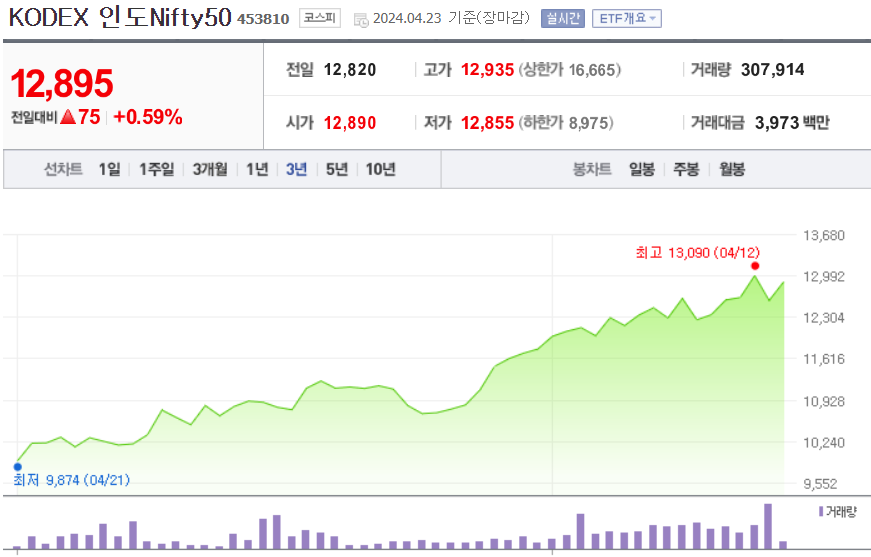The width and height of the screenshot is (871, 557).
Task: Click the red up-triangle price change icon
Action: pyautogui.click(x=68, y=117)
